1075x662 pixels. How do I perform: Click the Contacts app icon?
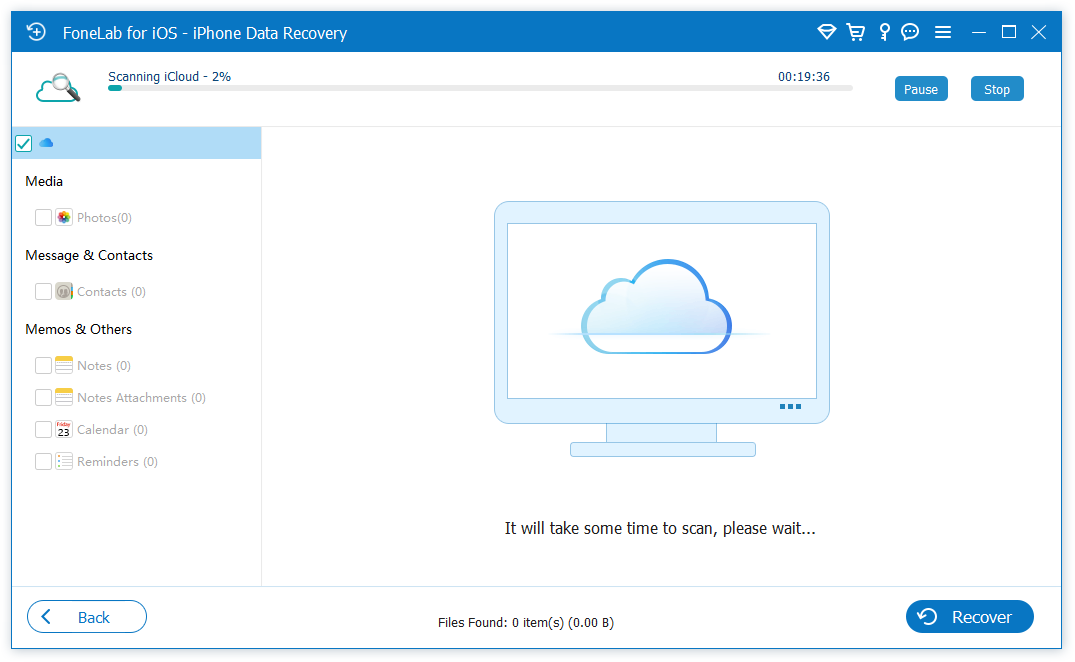point(64,291)
